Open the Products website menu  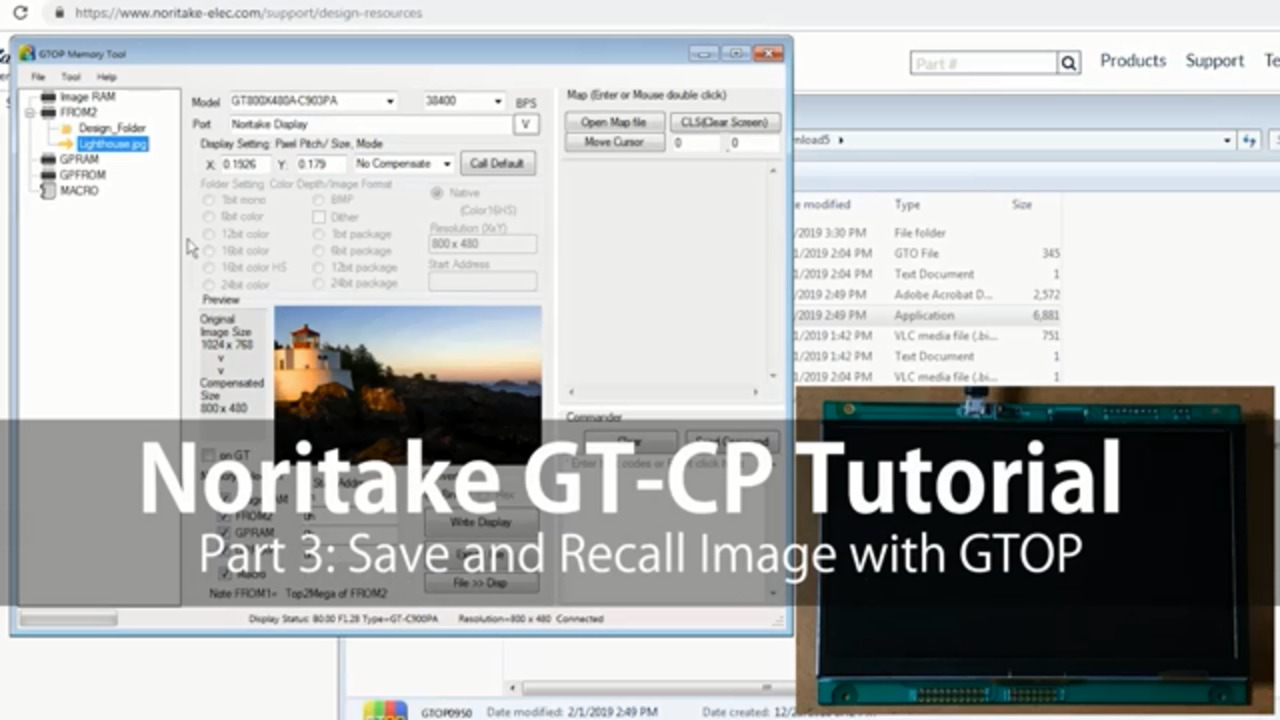1133,61
